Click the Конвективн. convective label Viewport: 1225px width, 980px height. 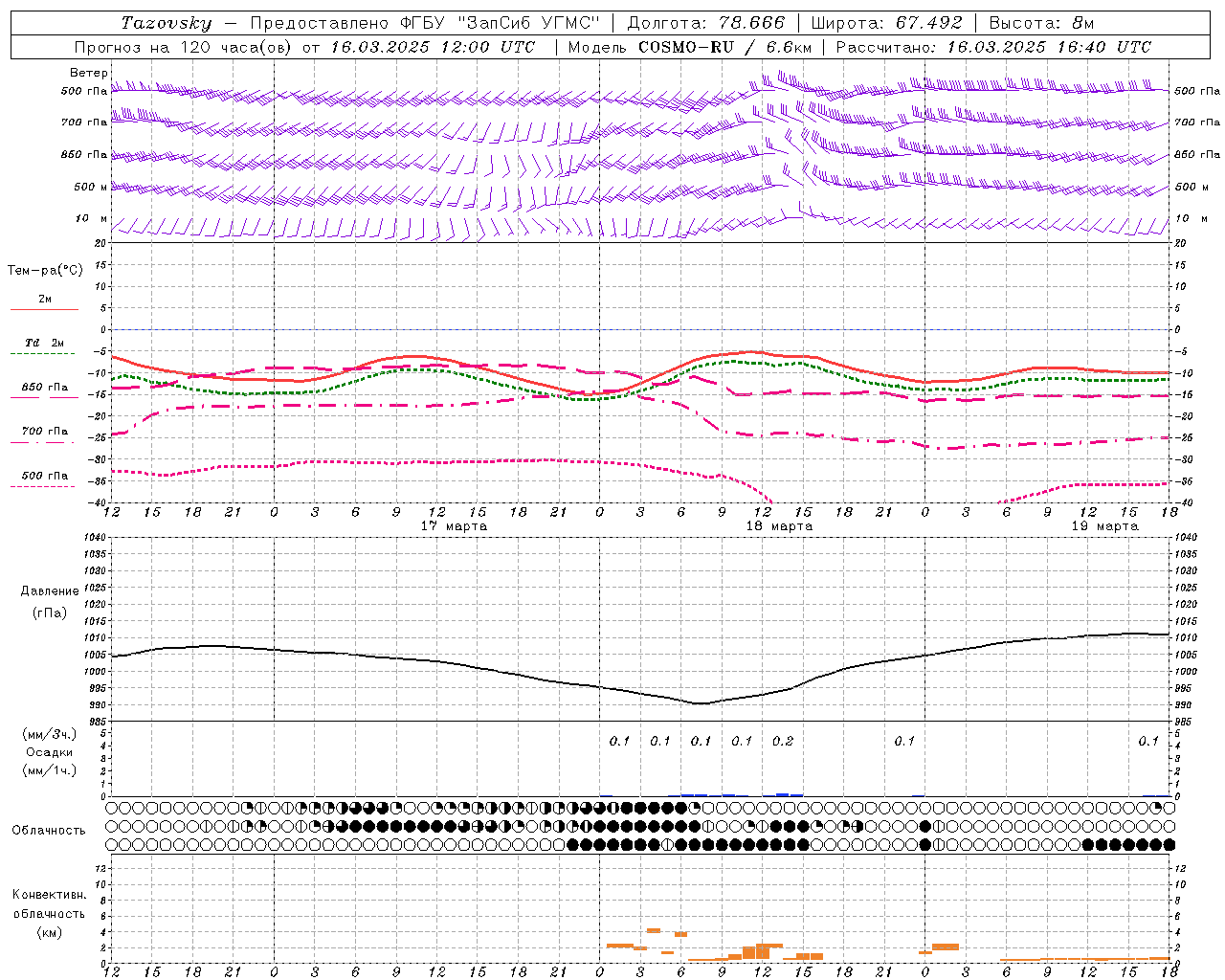coord(50,895)
